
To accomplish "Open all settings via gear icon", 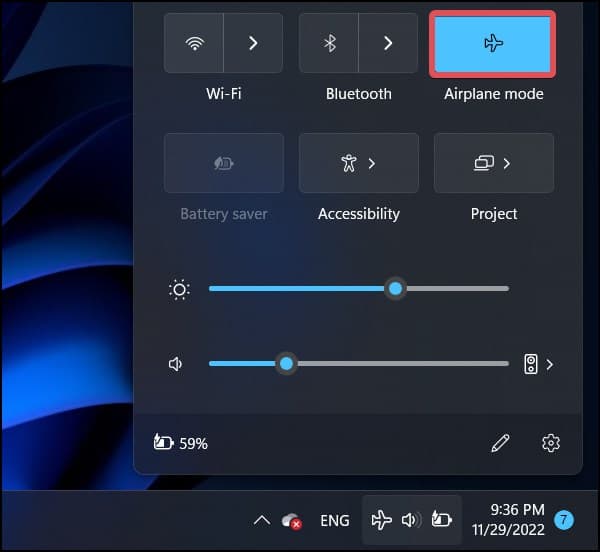I will (551, 443).
